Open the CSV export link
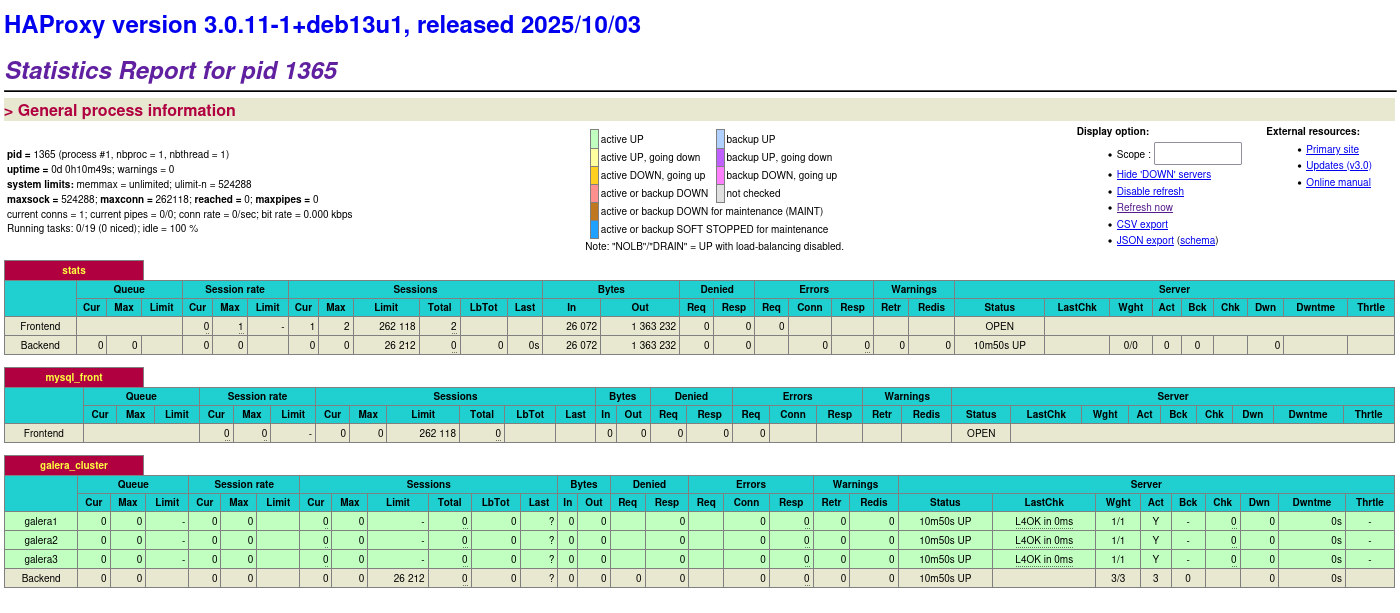Image resolution: width=1400 pixels, height=613 pixels. [1141, 224]
